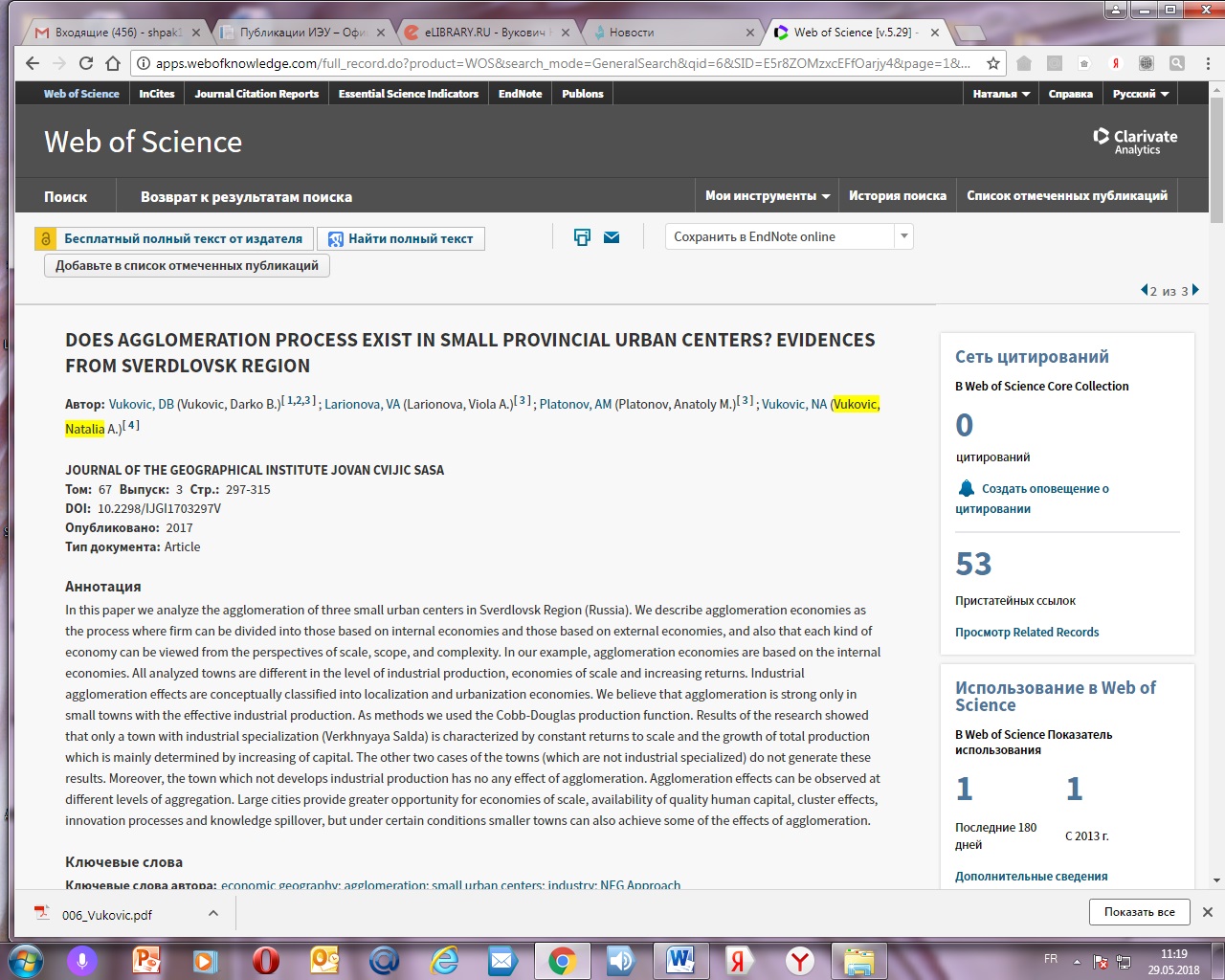
Task: Click the email record envelope icon
Action: (612, 237)
